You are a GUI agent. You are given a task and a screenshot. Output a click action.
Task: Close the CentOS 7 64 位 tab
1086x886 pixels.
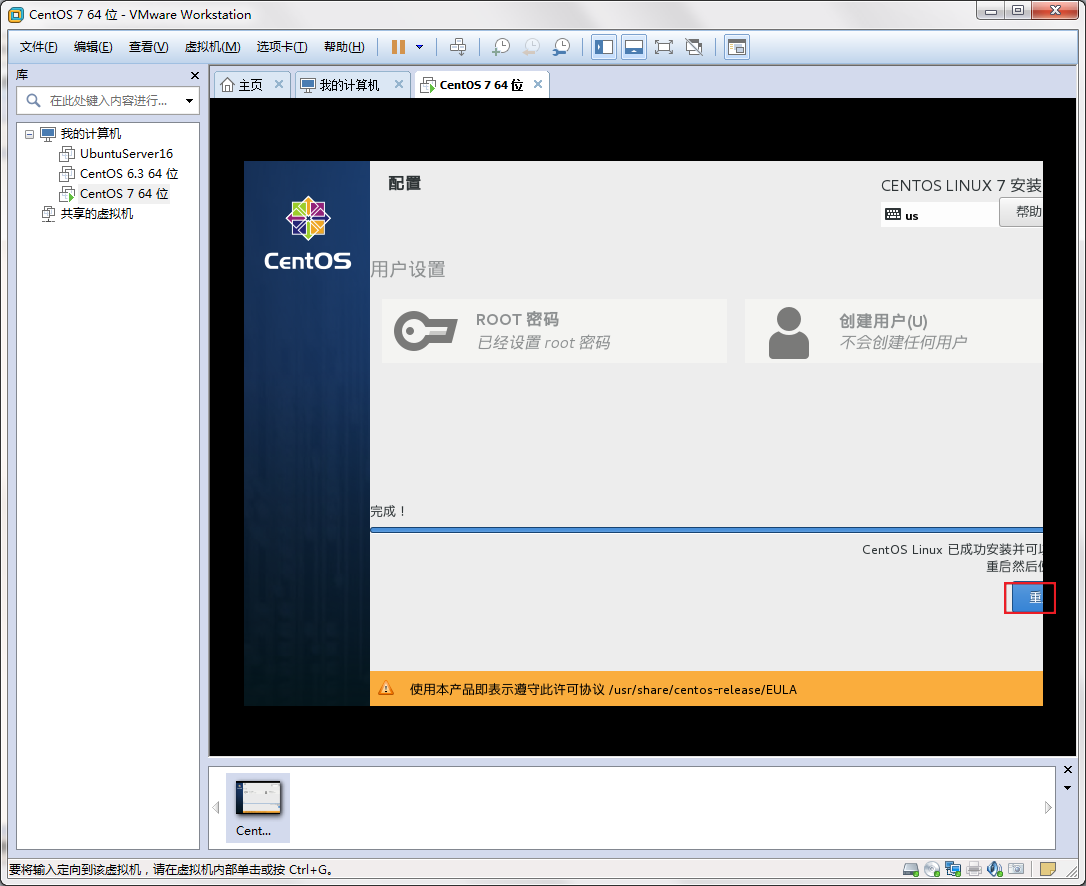click(x=537, y=84)
